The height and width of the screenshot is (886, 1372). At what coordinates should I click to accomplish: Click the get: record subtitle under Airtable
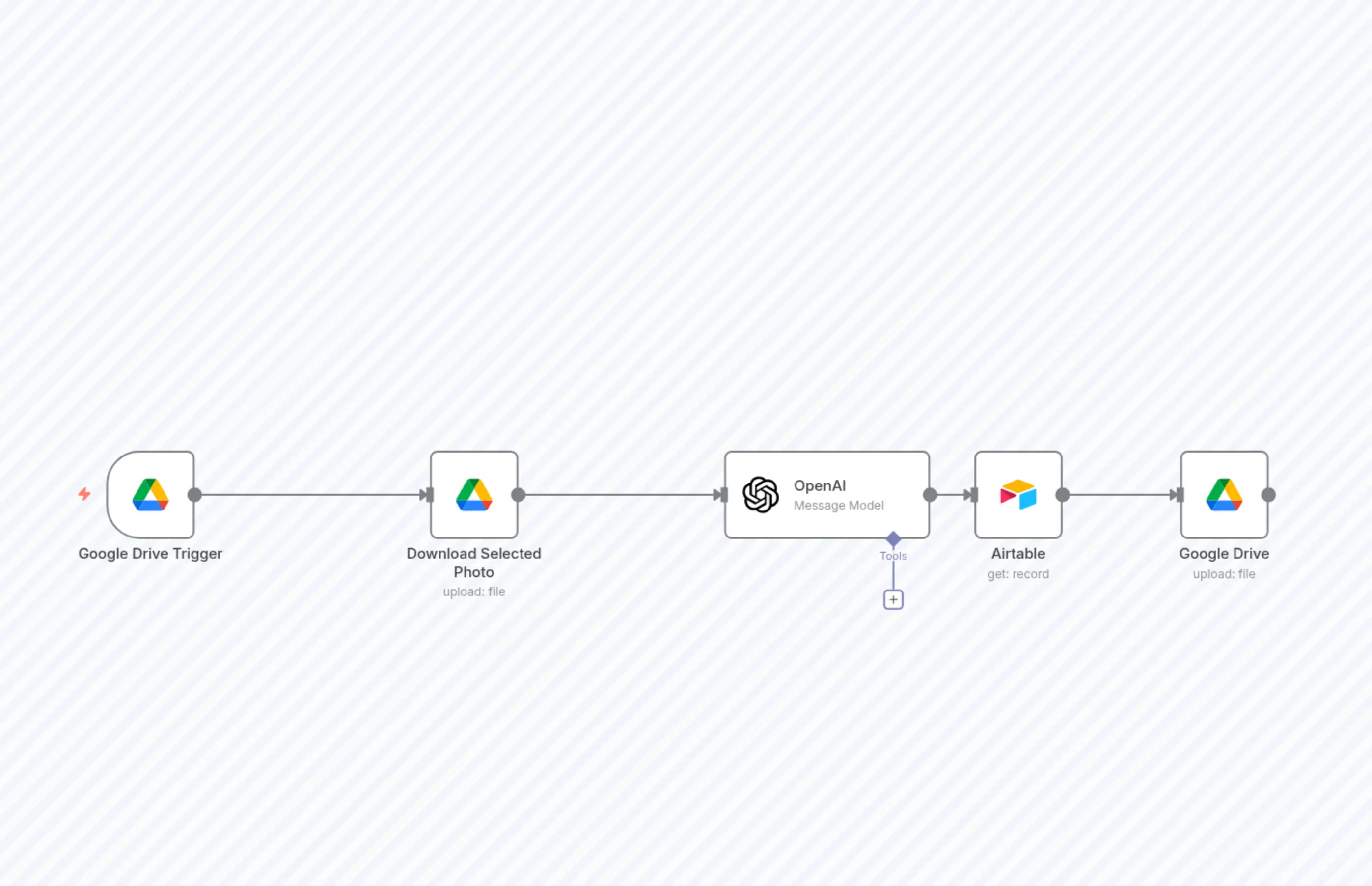click(x=1017, y=574)
